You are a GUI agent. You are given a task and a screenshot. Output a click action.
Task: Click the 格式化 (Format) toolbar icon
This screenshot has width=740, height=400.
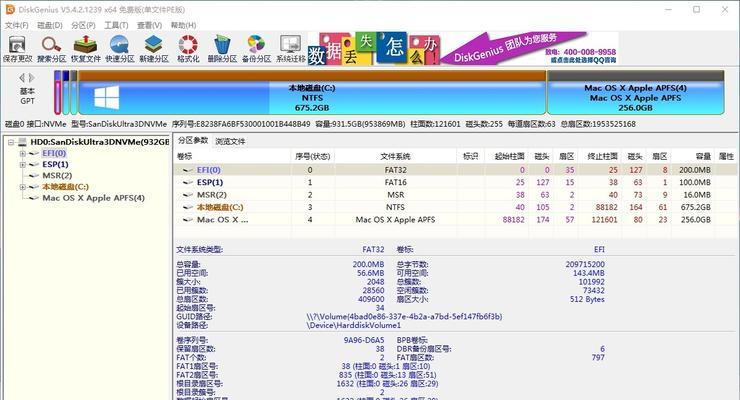(x=188, y=49)
